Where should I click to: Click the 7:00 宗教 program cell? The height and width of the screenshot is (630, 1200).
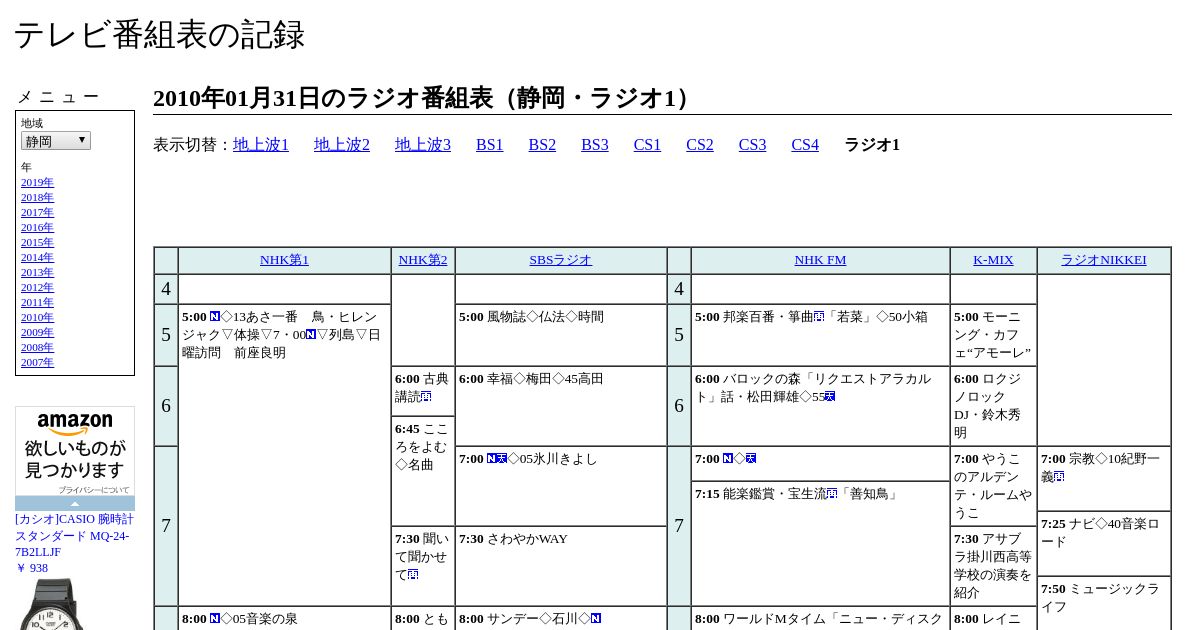point(1104,478)
